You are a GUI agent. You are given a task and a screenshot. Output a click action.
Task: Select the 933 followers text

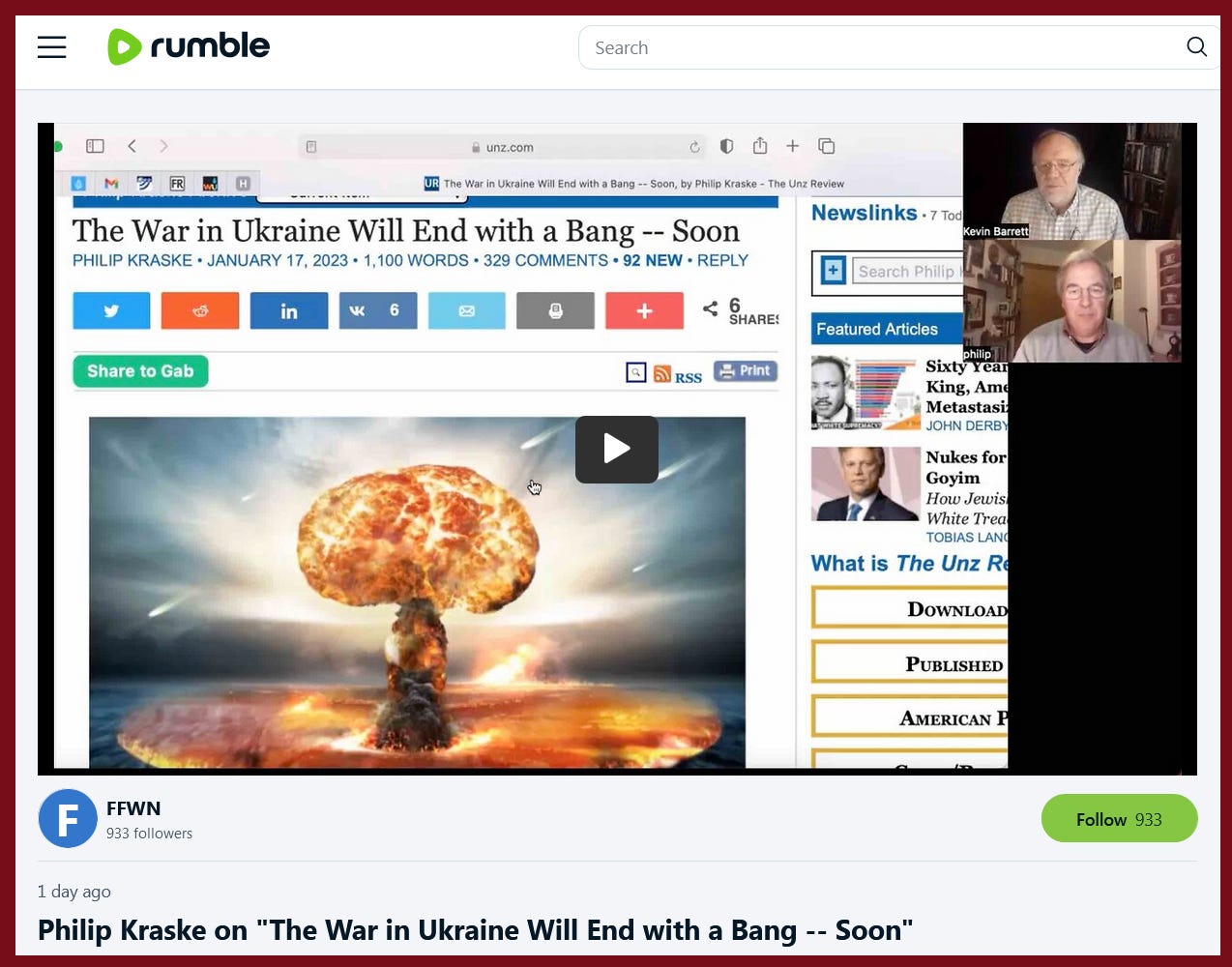(149, 834)
